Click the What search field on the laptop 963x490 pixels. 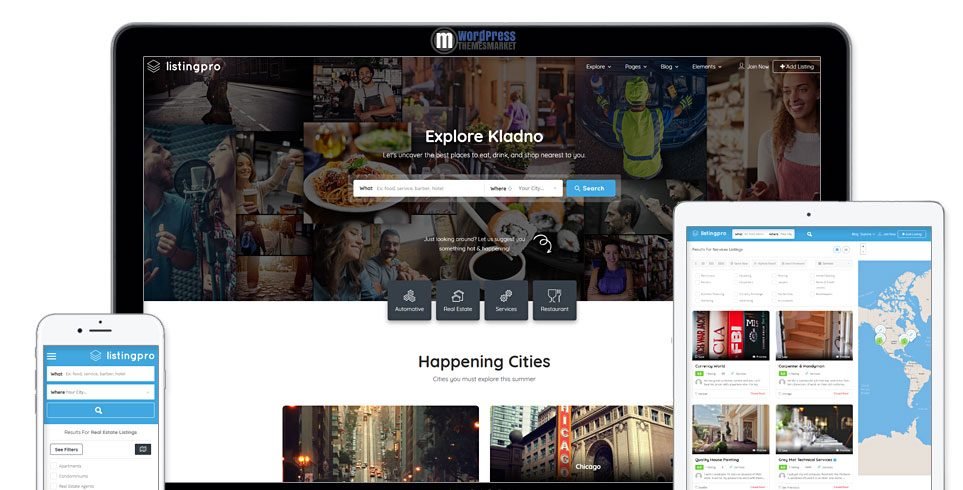coord(419,189)
